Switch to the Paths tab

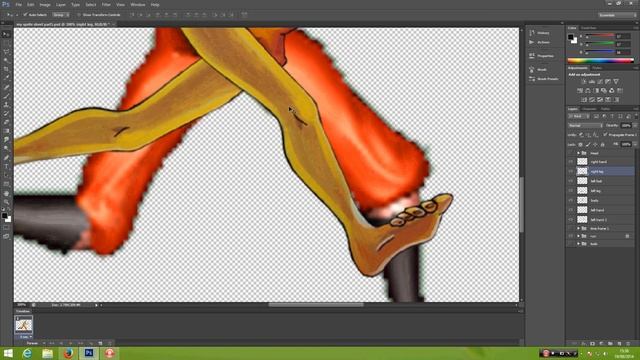(x=605, y=109)
